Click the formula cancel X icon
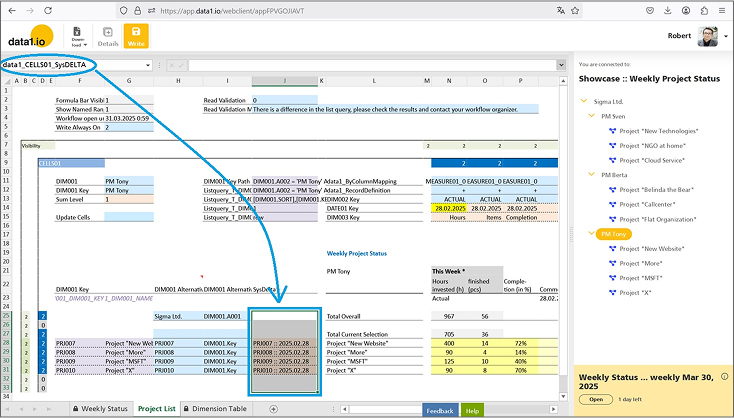Screen dimensions: 734x418 tap(172, 65)
